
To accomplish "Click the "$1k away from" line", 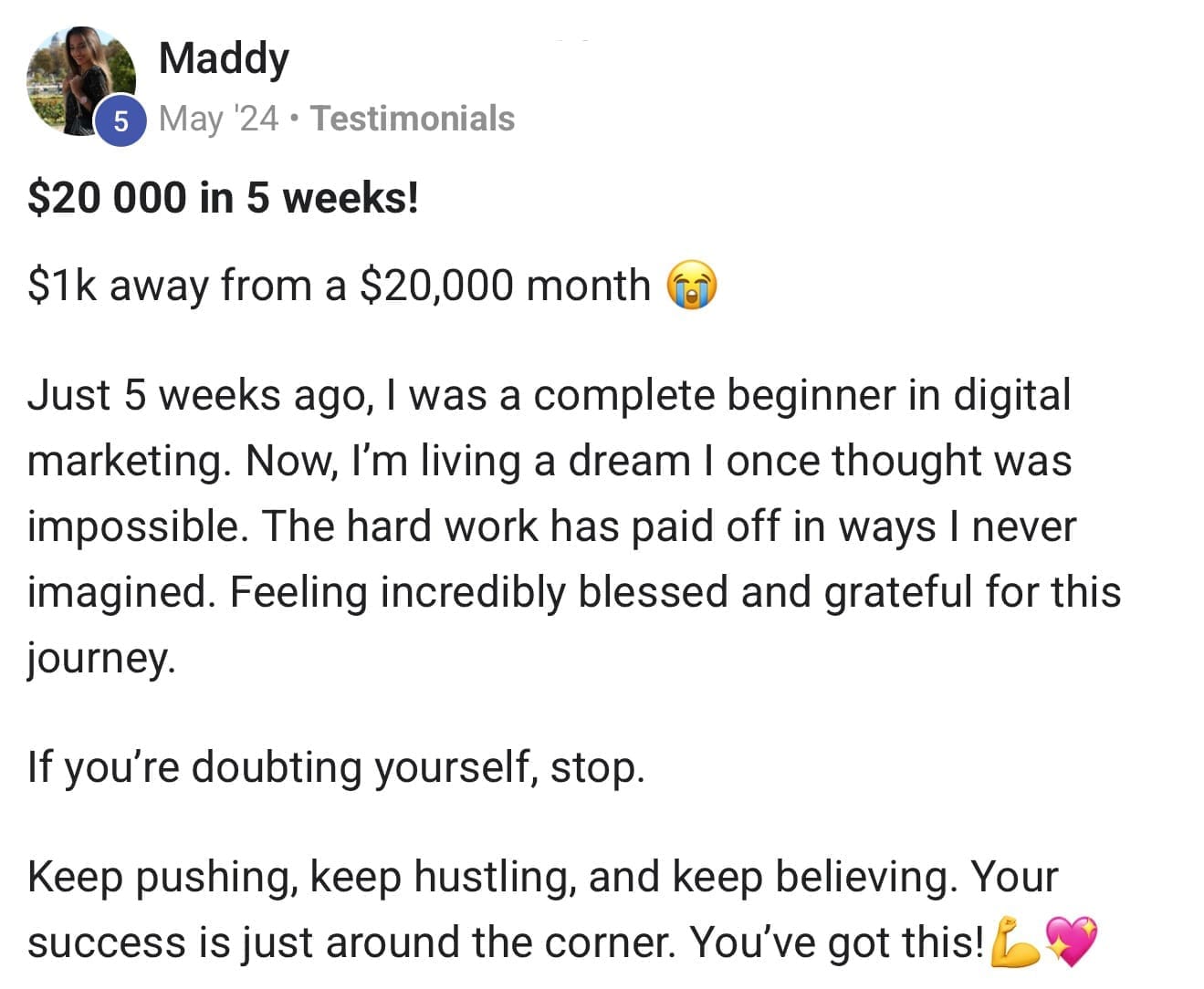I will coord(338,286).
